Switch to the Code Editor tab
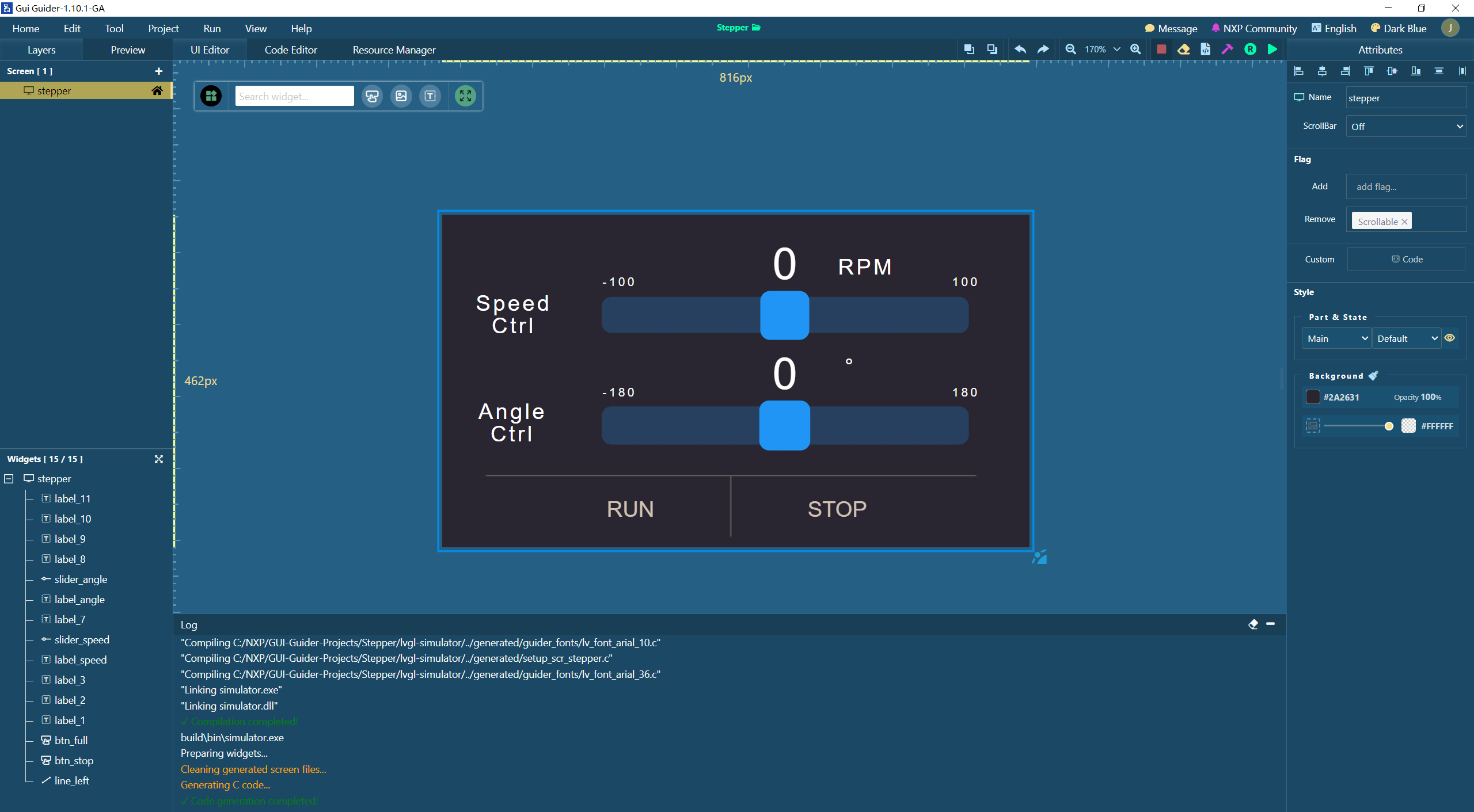1474x812 pixels. (x=291, y=50)
